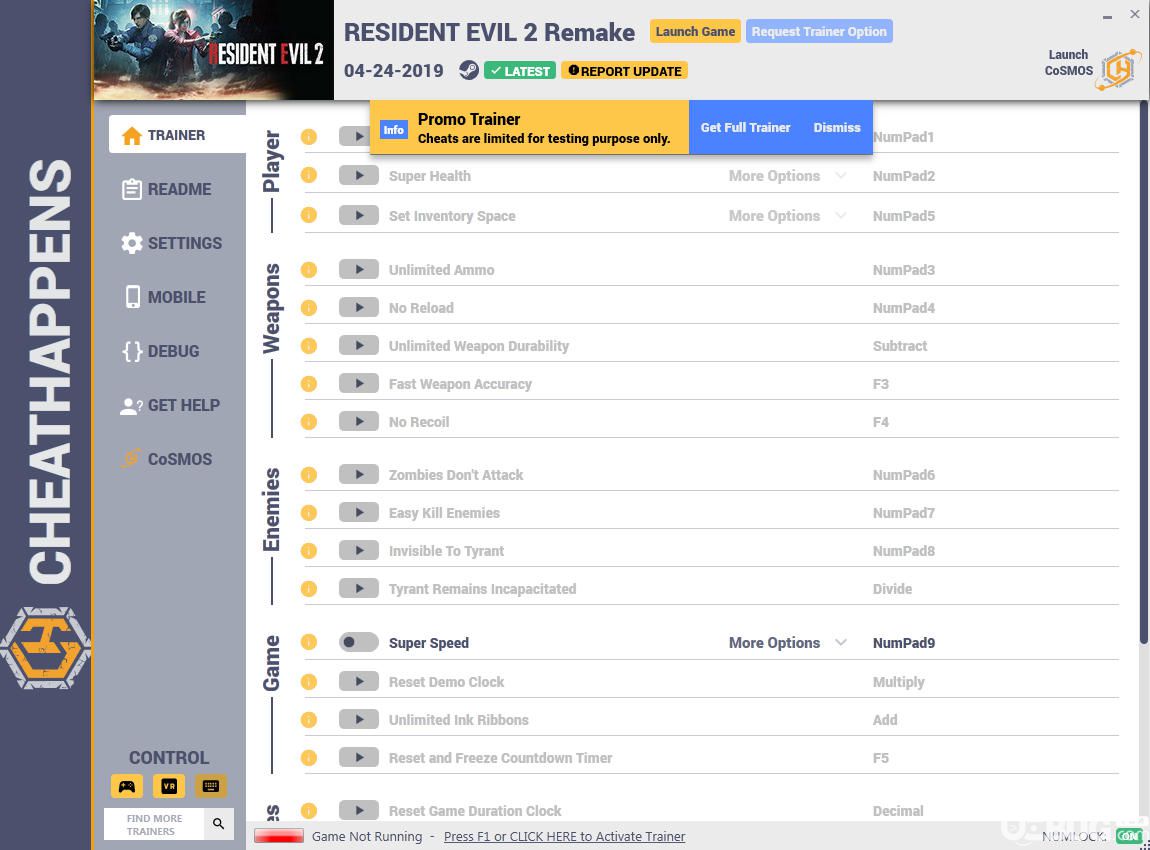This screenshot has width=1150, height=850.
Task: Enable the No Recoil cheat
Action: tap(359, 422)
